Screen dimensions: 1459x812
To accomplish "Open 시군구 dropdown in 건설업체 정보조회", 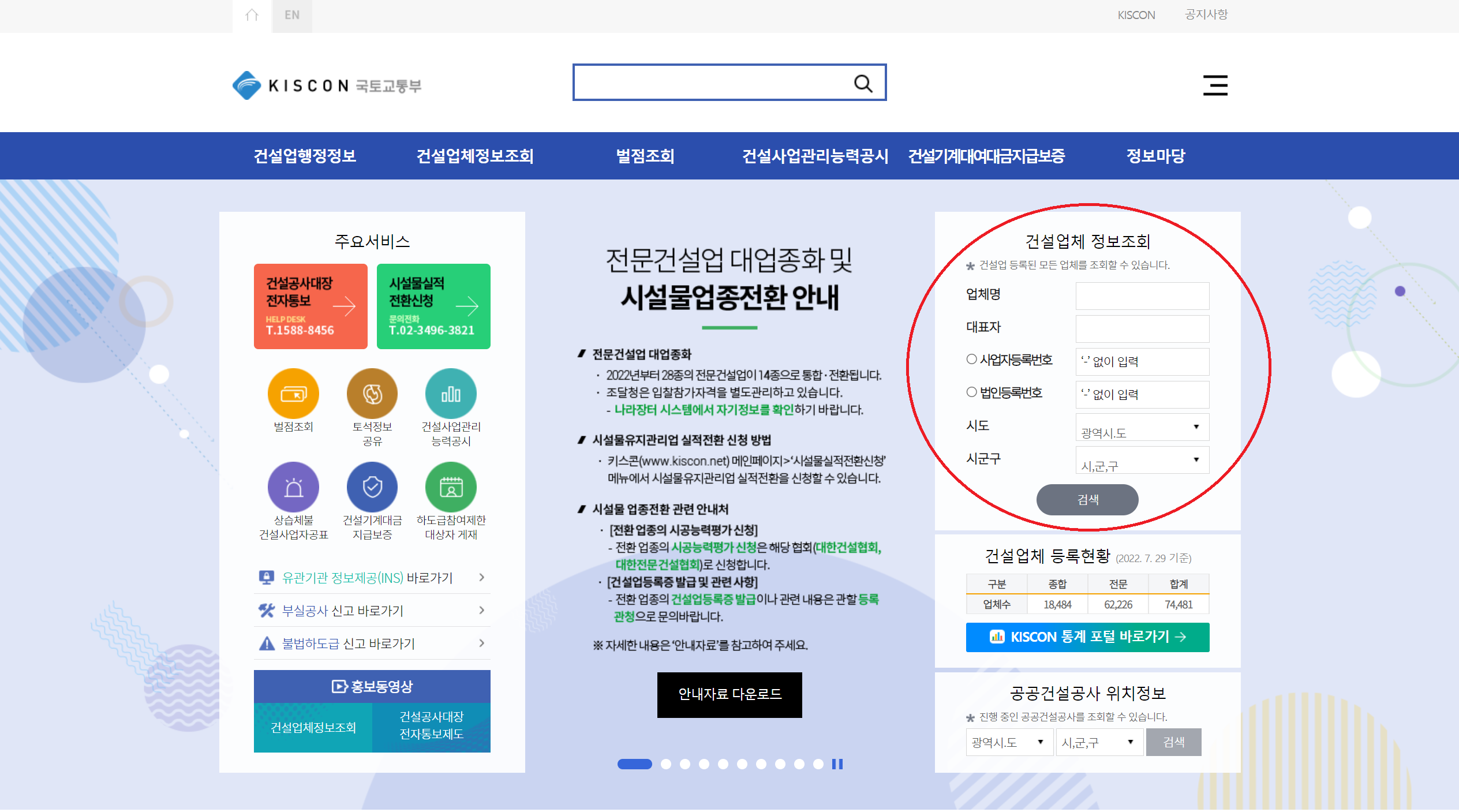I will [1142, 460].
